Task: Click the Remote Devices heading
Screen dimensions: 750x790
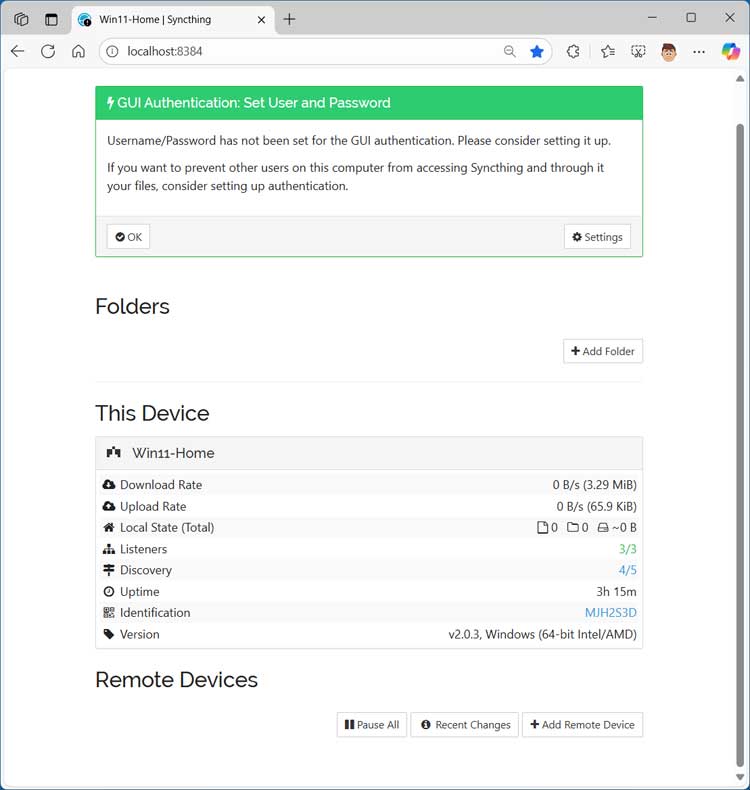Action: click(x=176, y=680)
